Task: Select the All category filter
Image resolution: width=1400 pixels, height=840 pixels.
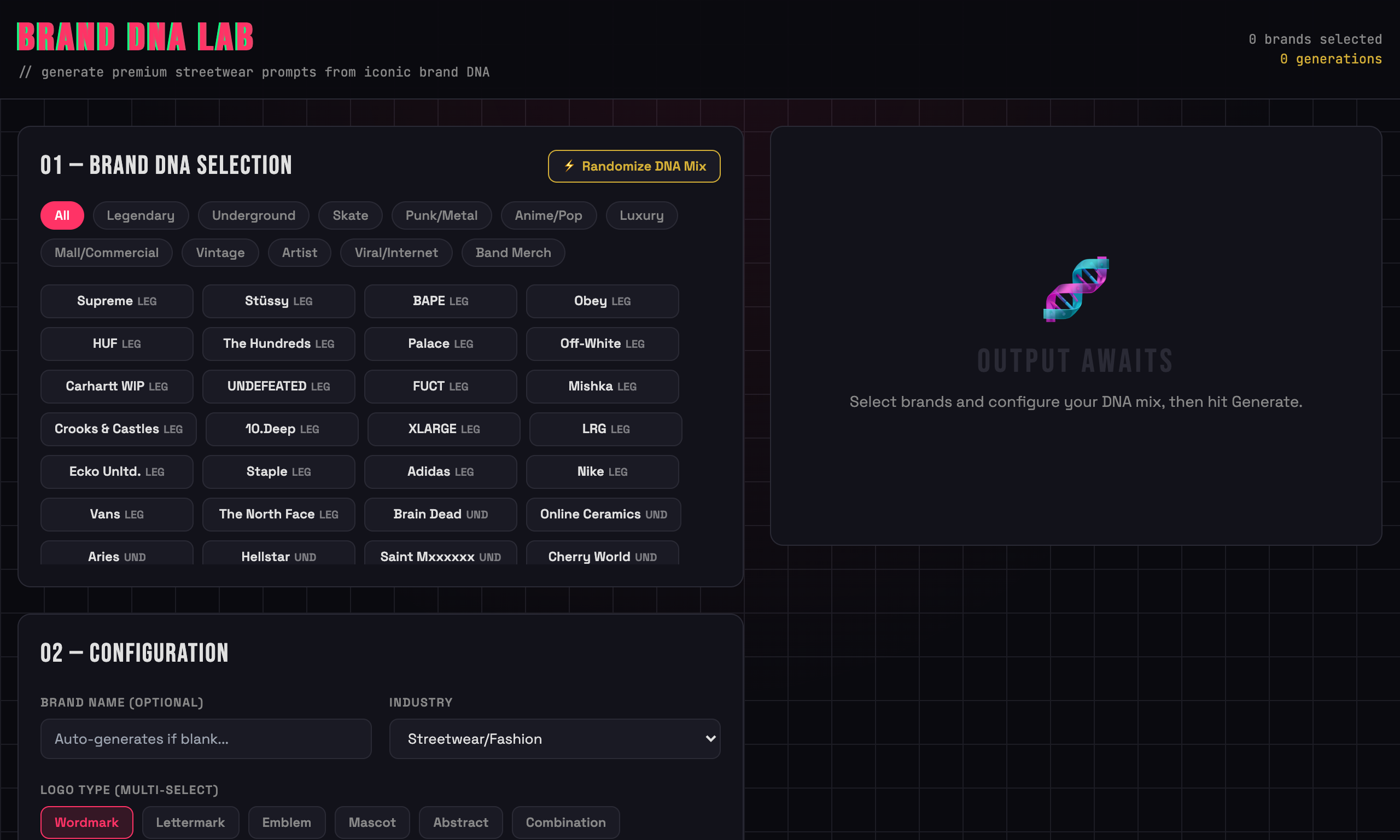Action: [62, 215]
